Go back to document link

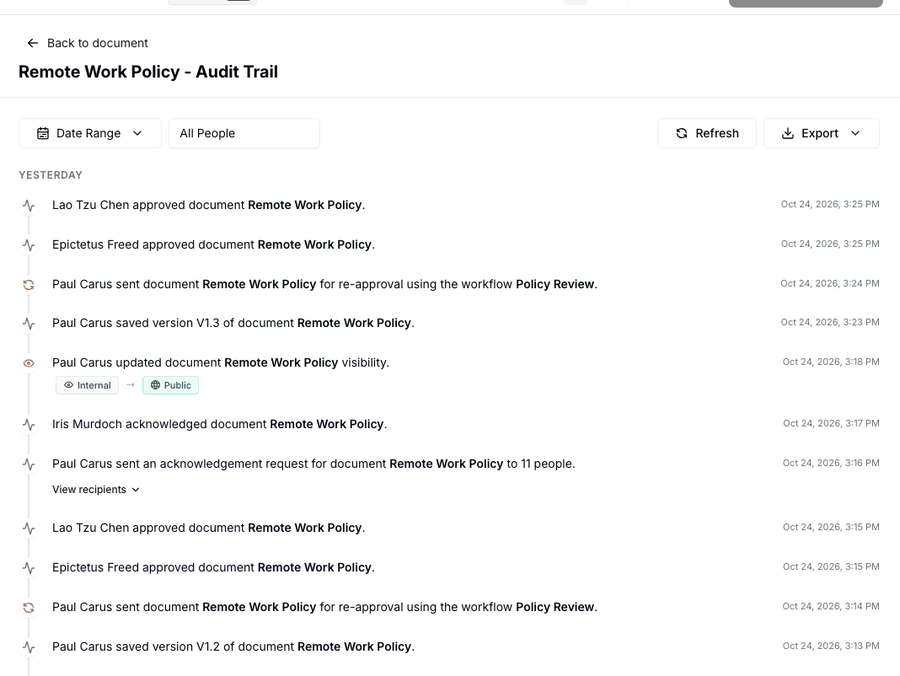(x=87, y=43)
